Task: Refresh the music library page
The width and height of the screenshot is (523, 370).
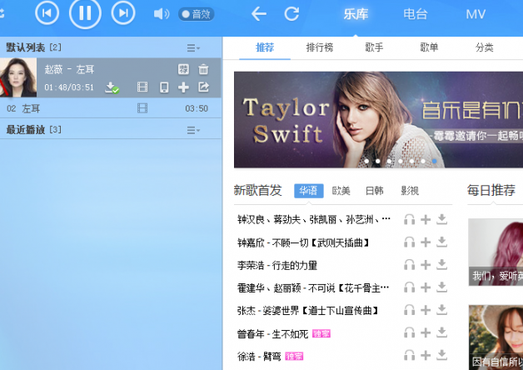Action: point(292,14)
